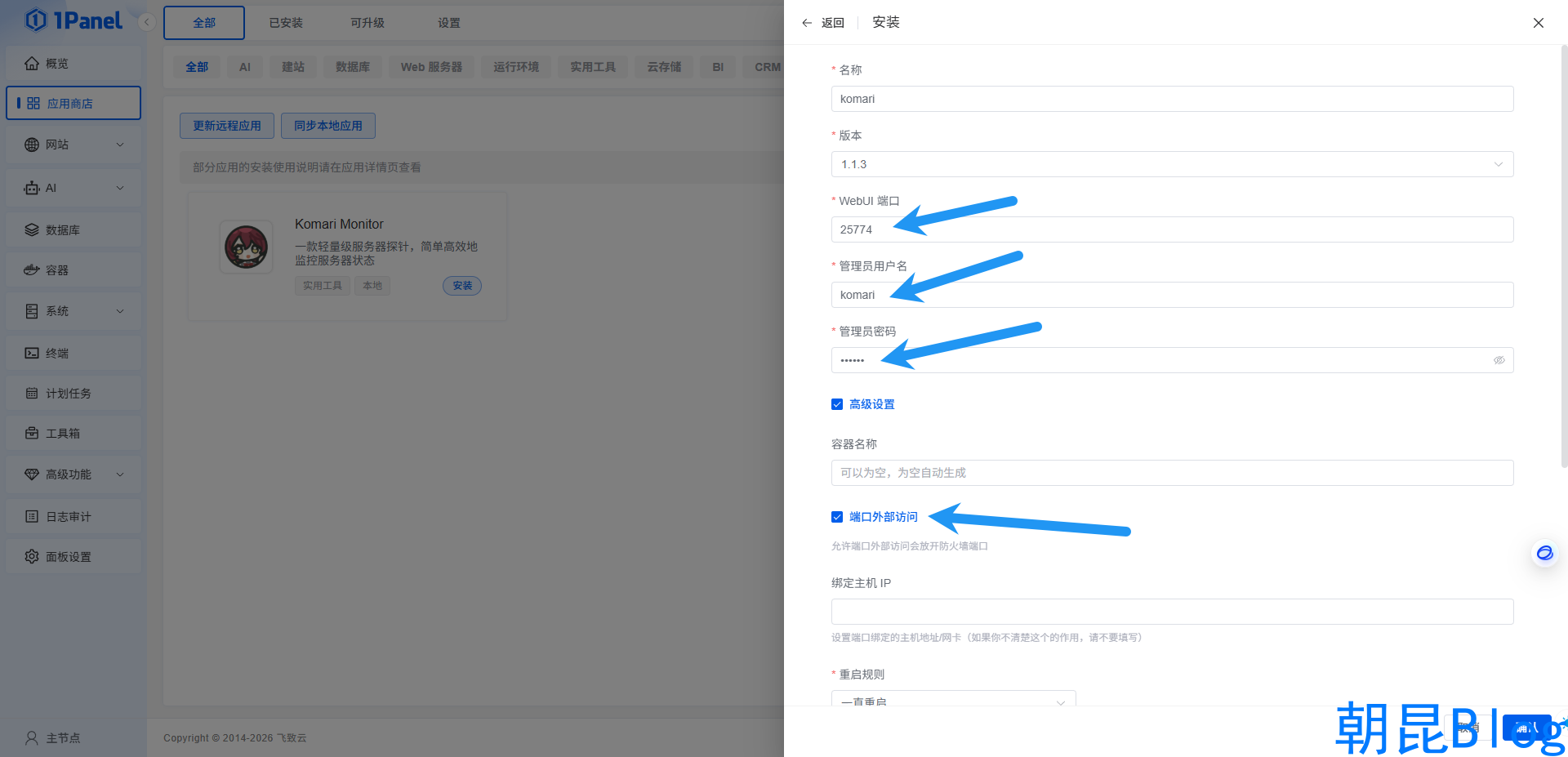Click the 系统 system icon

pyautogui.click(x=32, y=311)
